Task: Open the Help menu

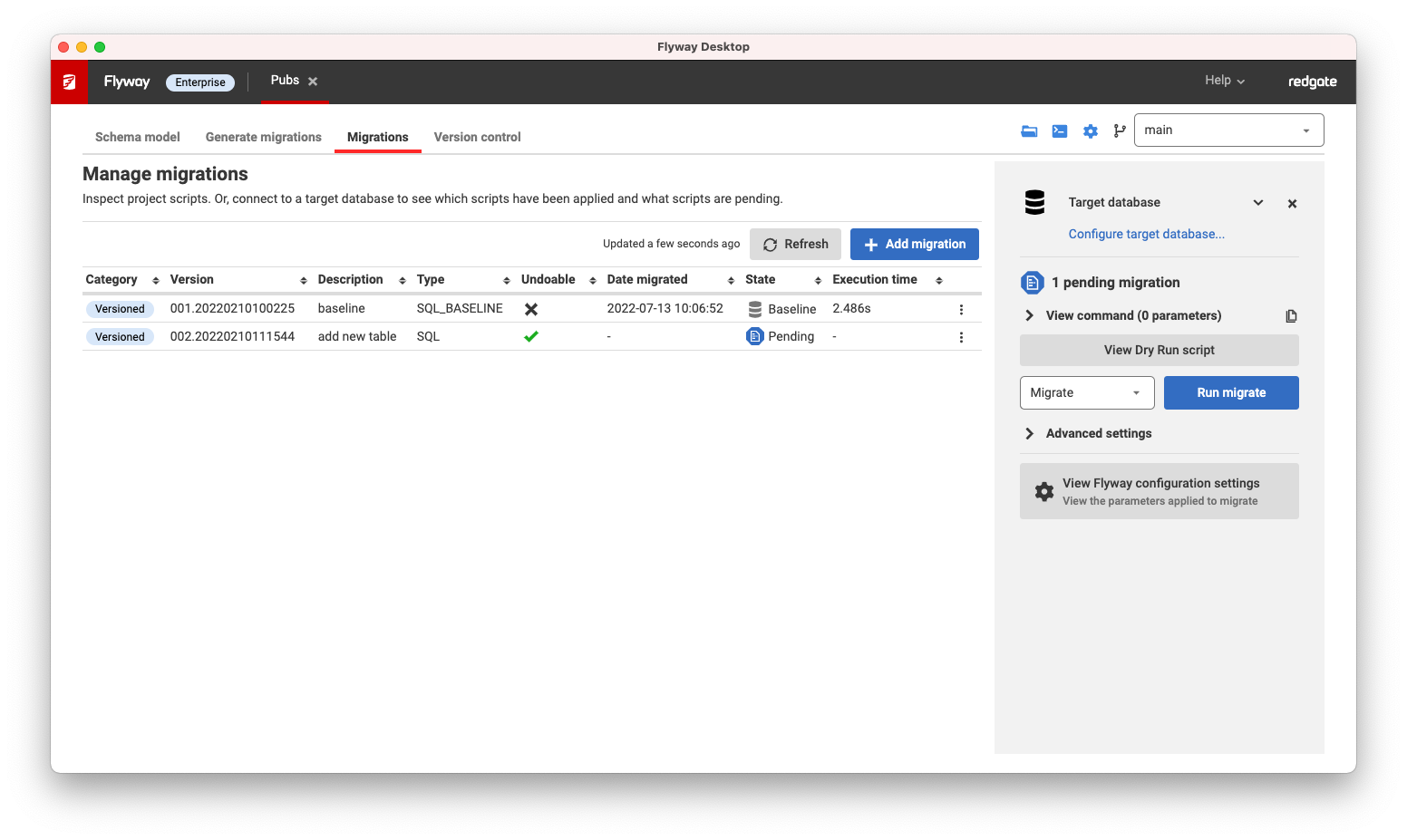Action: point(1224,81)
